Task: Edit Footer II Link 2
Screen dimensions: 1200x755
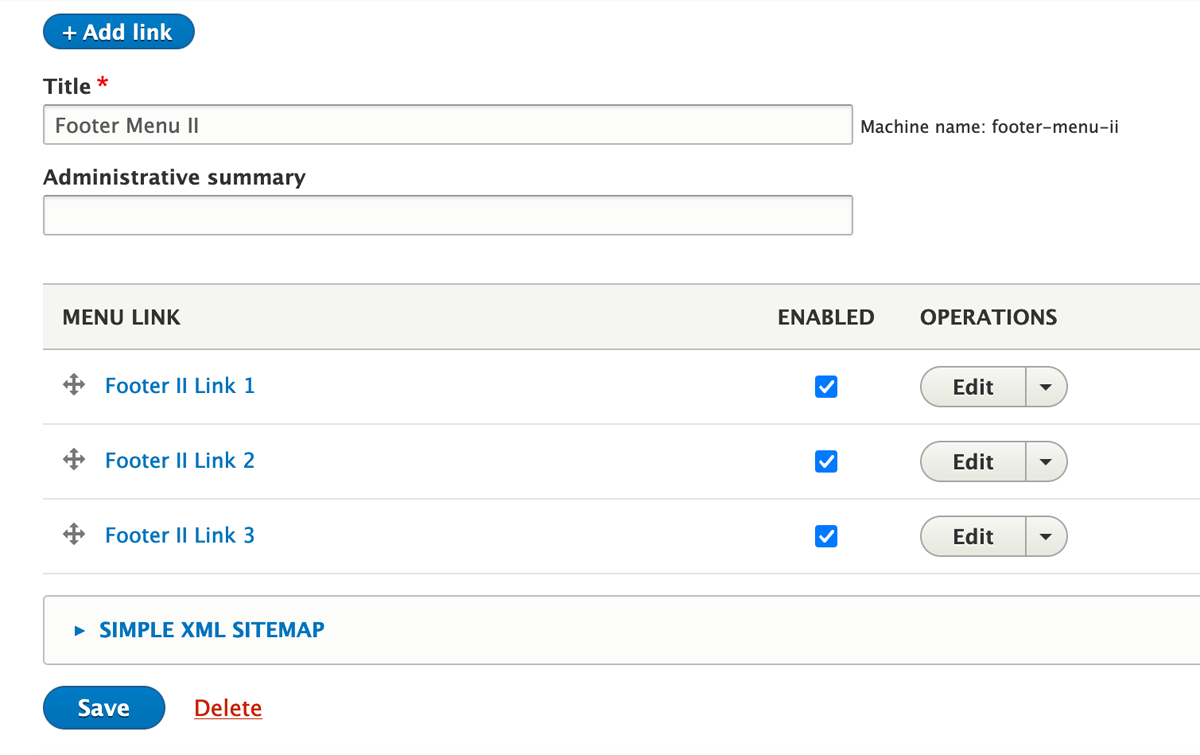Action: [x=973, y=462]
